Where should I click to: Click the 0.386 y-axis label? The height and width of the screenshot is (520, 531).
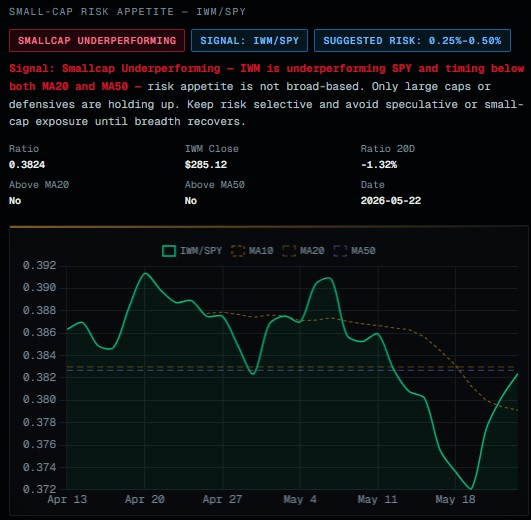[x=39, y=332]
